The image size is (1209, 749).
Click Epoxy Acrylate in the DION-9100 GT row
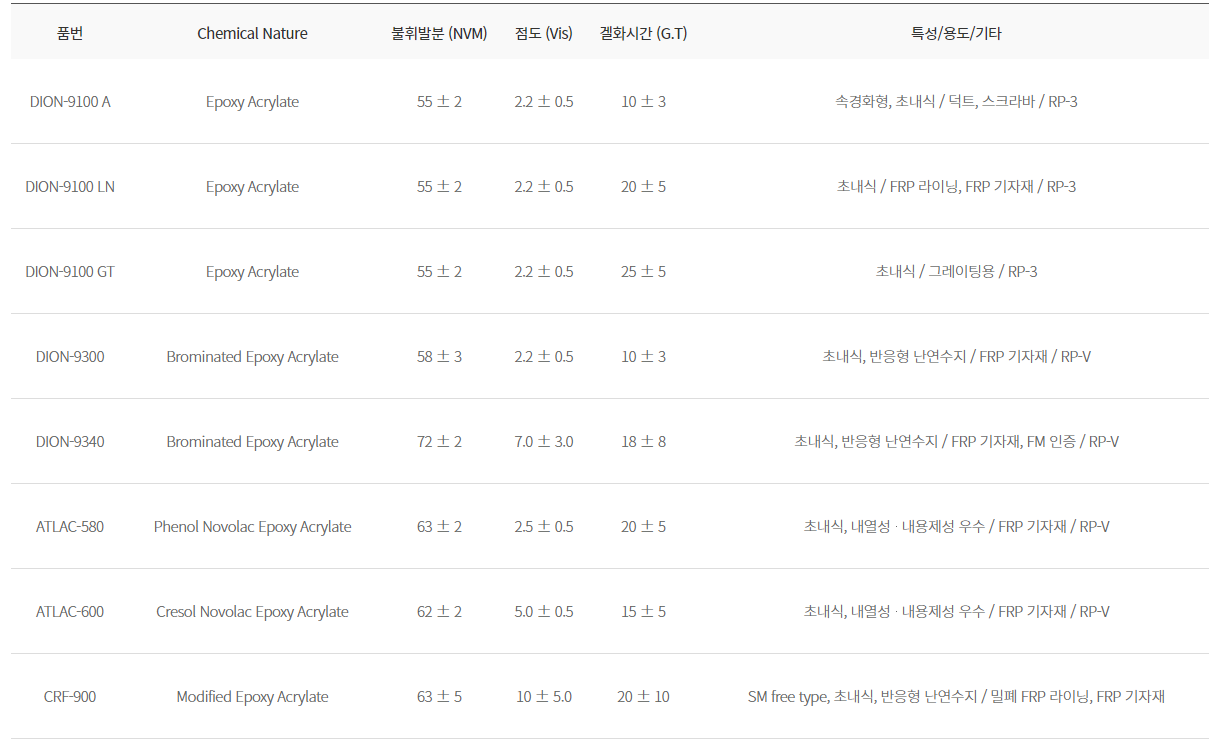252,272
